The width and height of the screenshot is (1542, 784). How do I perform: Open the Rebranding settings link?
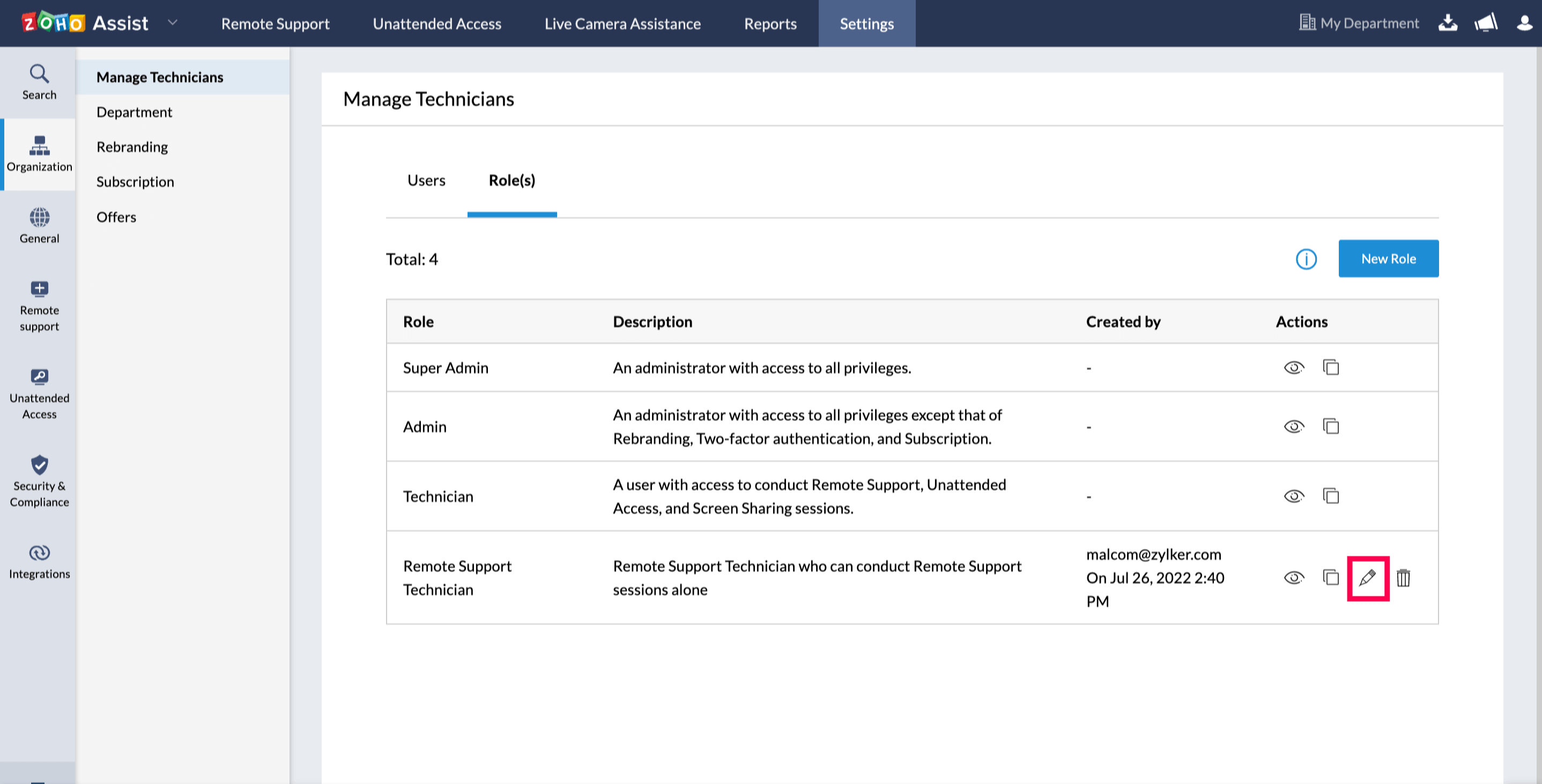tap(132, 147)
